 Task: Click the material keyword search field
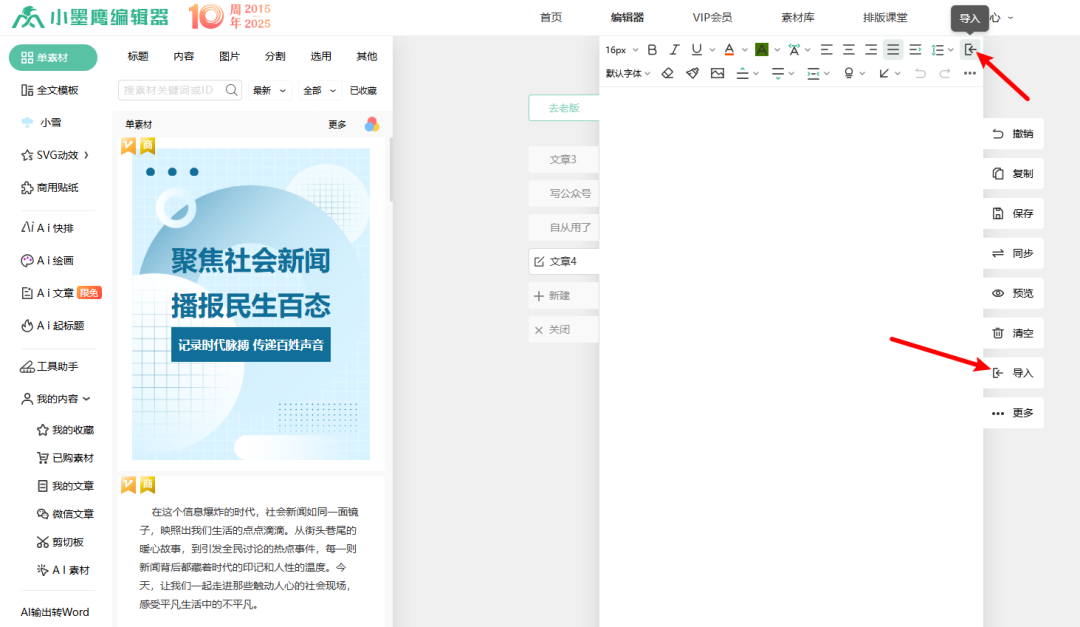170,90
